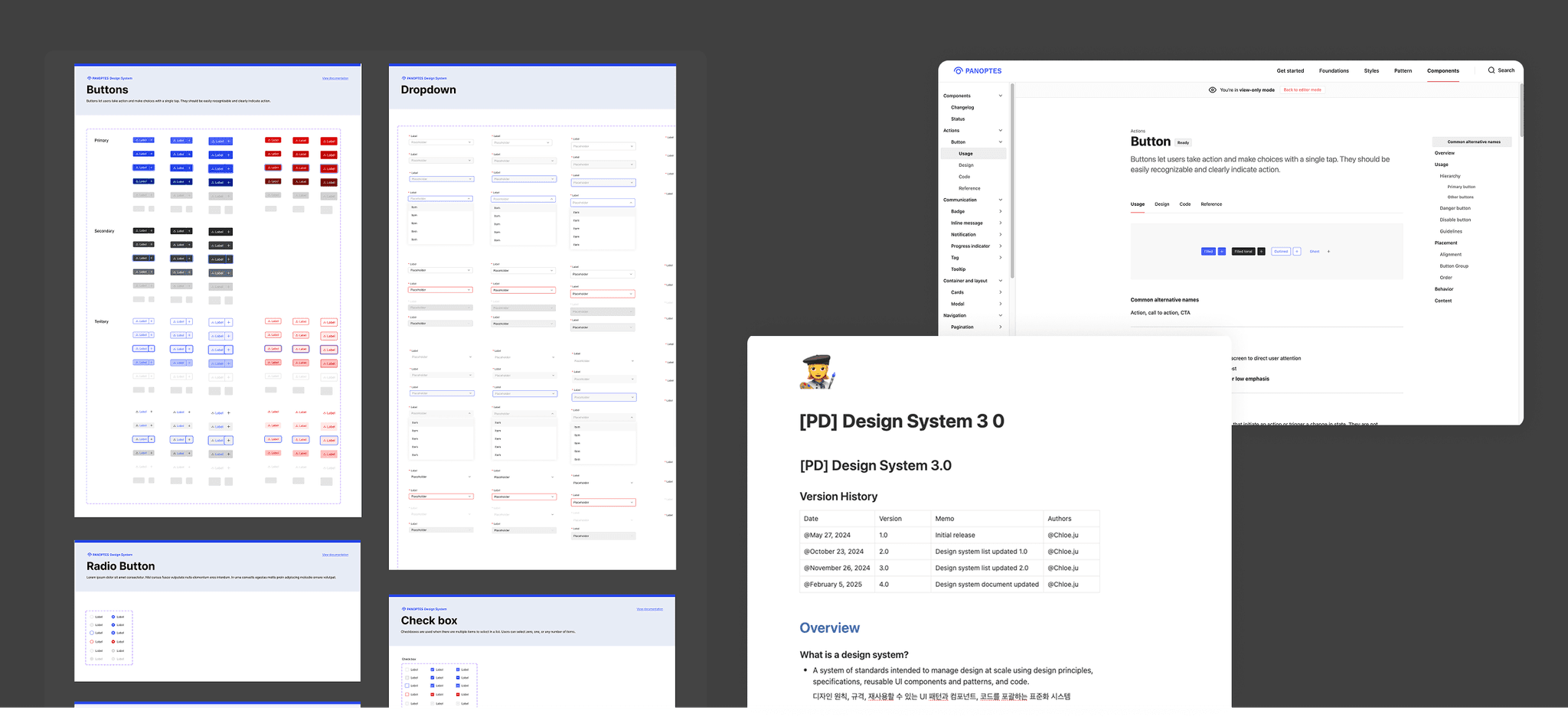This screenshot has width=1568, height=720.
Task: Switch to the Design tab under Button heading
Action: point(1162,204)
